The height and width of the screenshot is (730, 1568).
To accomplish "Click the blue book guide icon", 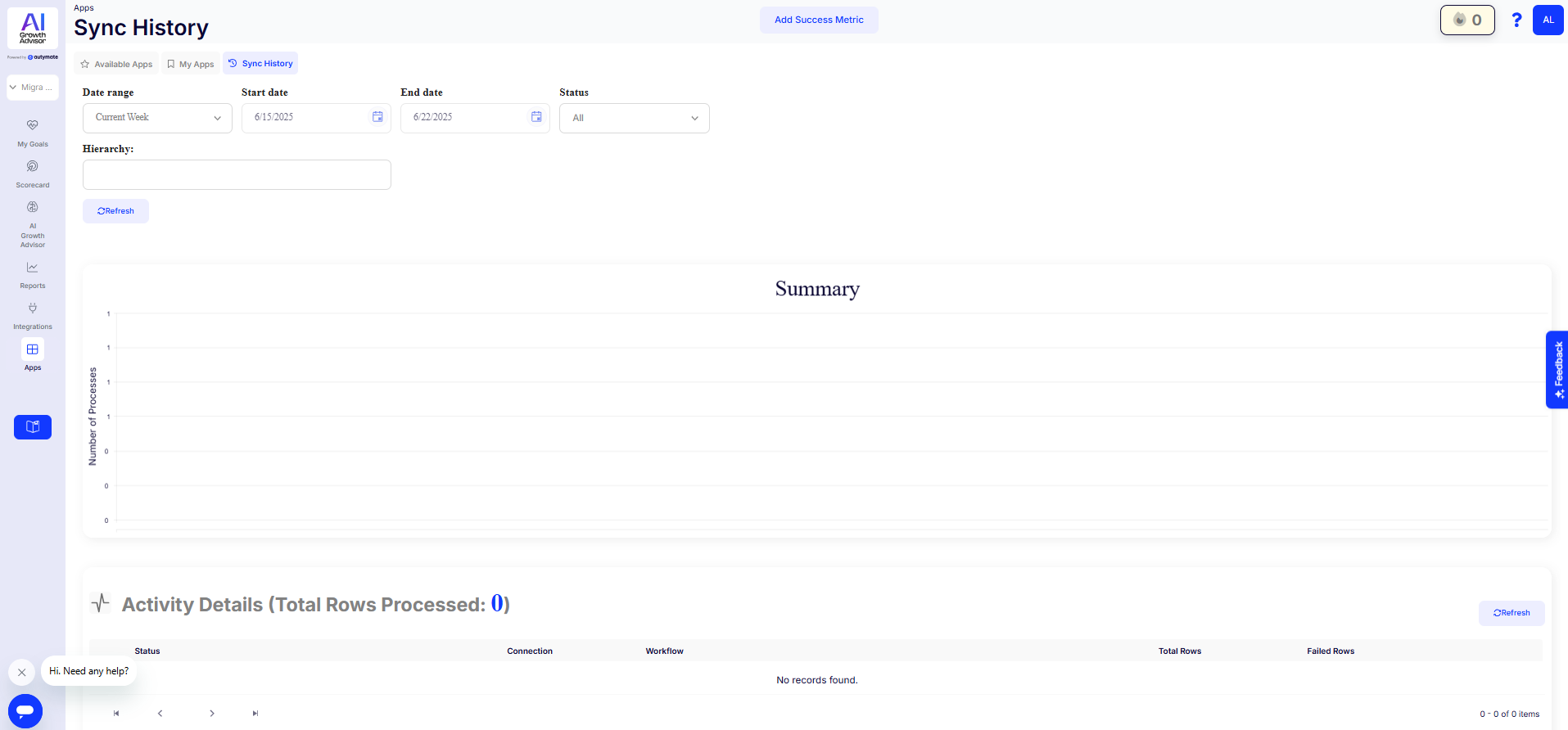I will click(x=33, y=427).
